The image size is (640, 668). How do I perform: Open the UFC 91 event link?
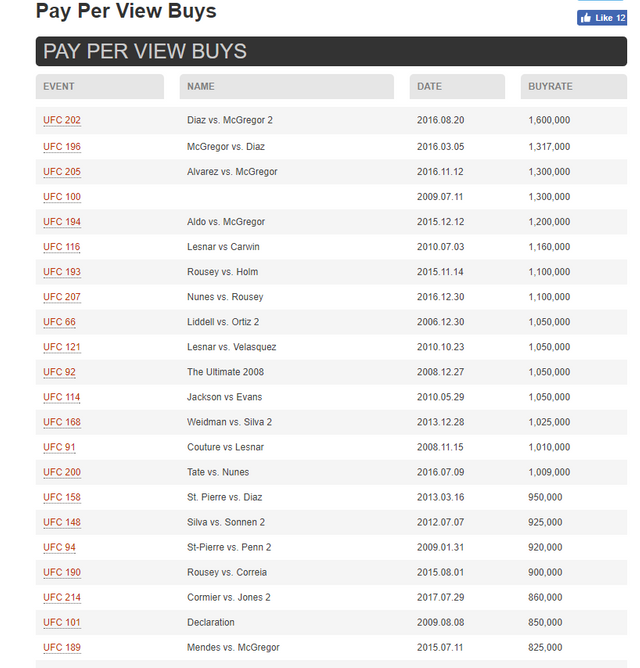[x=59, y=447]
